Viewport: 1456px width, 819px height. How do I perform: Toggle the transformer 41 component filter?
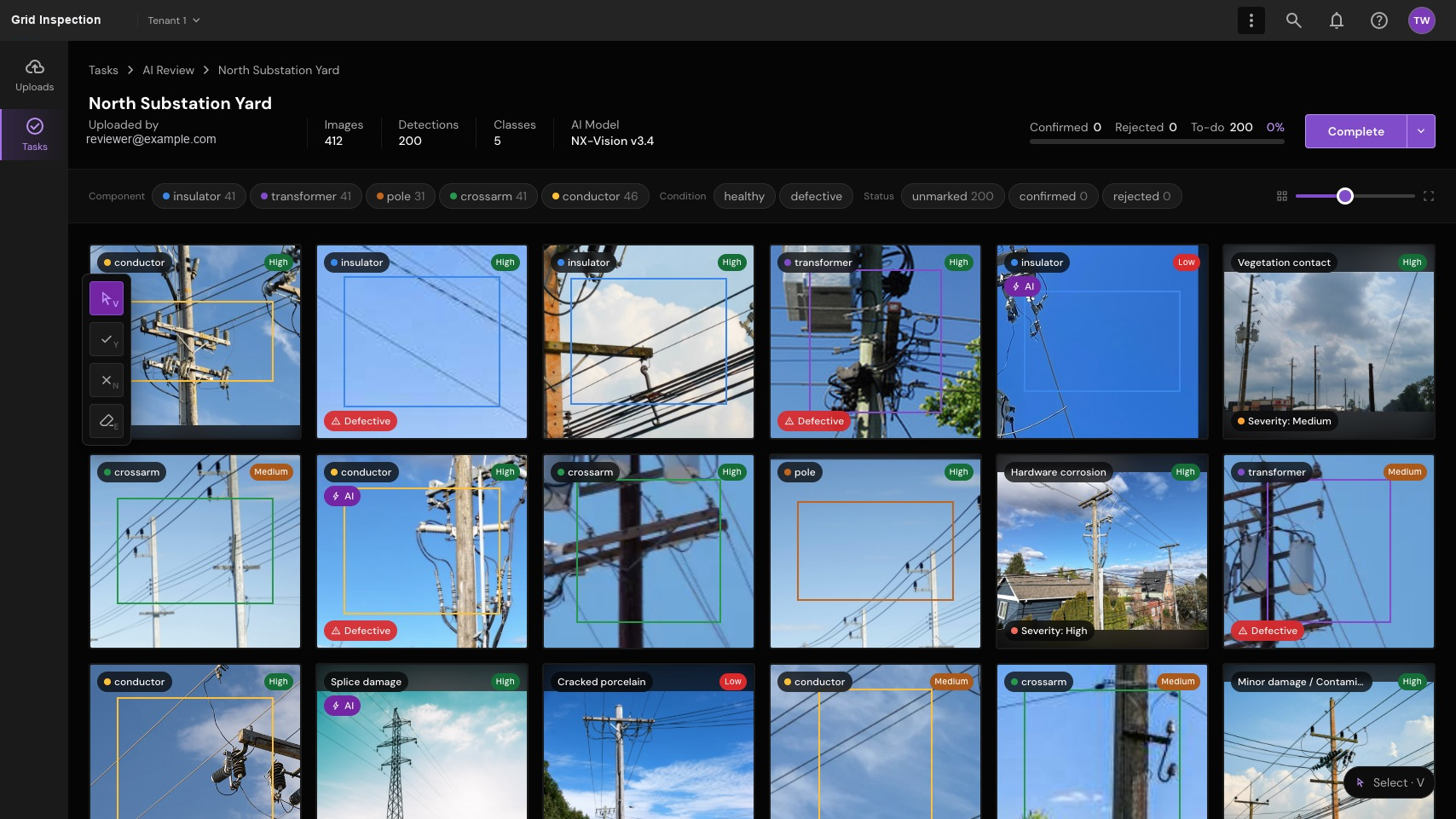pyautogui.click(x=306, y=196)
